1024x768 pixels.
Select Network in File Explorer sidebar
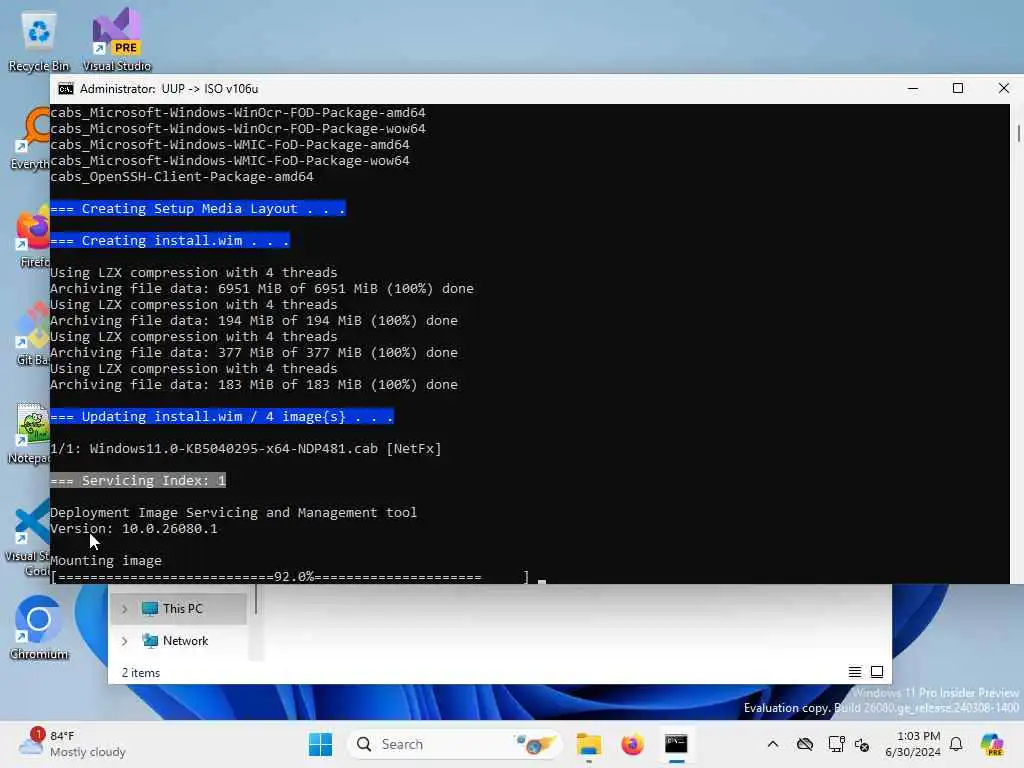pyautogui.click(x=179, y=641)
